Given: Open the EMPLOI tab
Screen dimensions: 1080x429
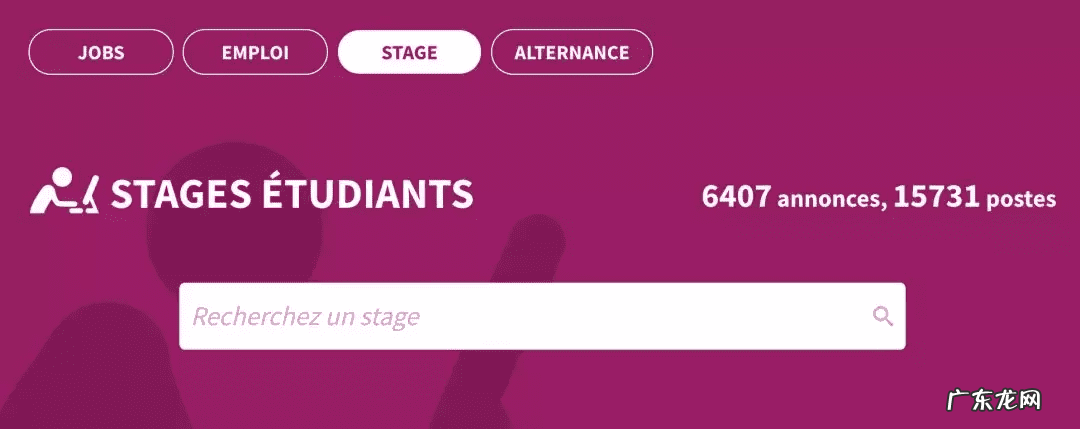Looking at the screenshot, I should tap(255, 53).
